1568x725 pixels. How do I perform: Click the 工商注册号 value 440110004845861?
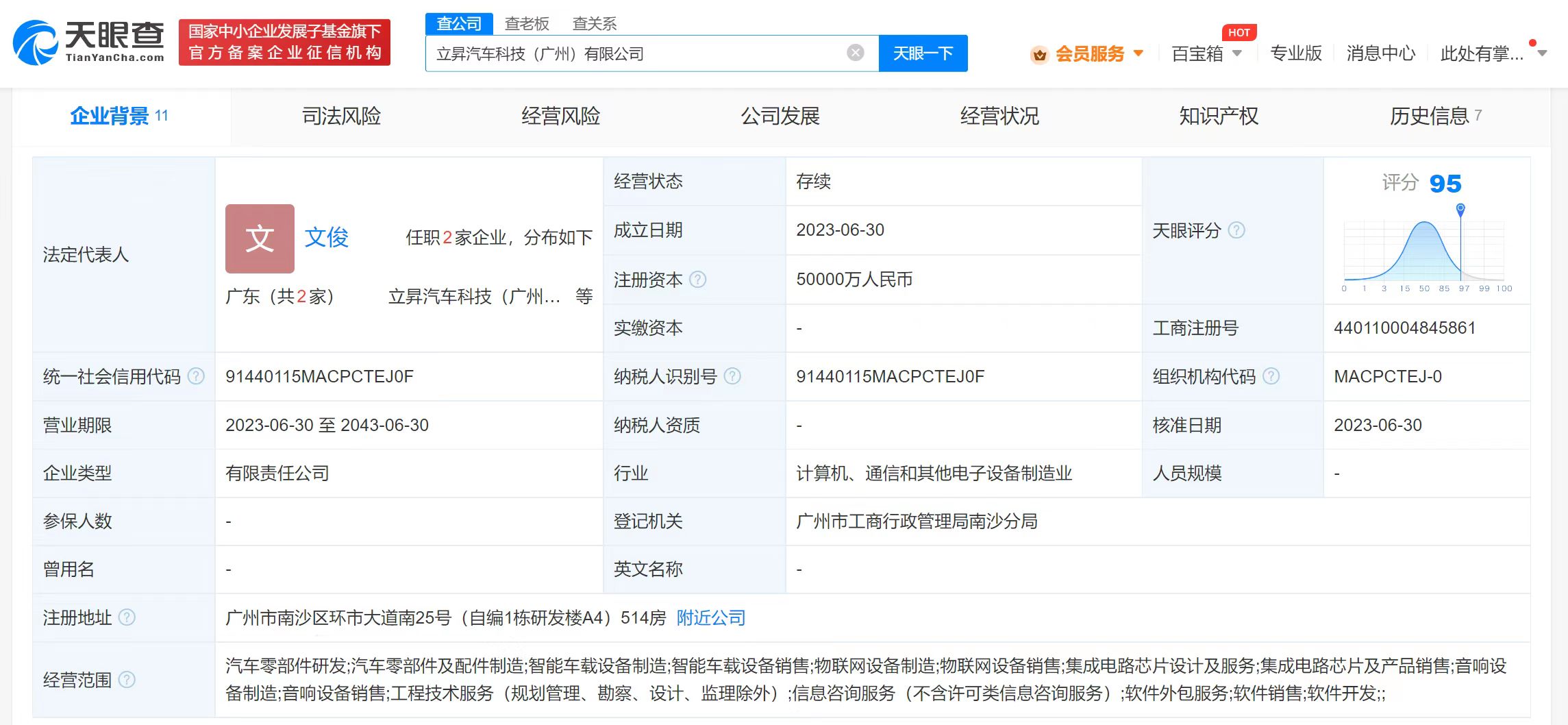tap(1404, 328)
